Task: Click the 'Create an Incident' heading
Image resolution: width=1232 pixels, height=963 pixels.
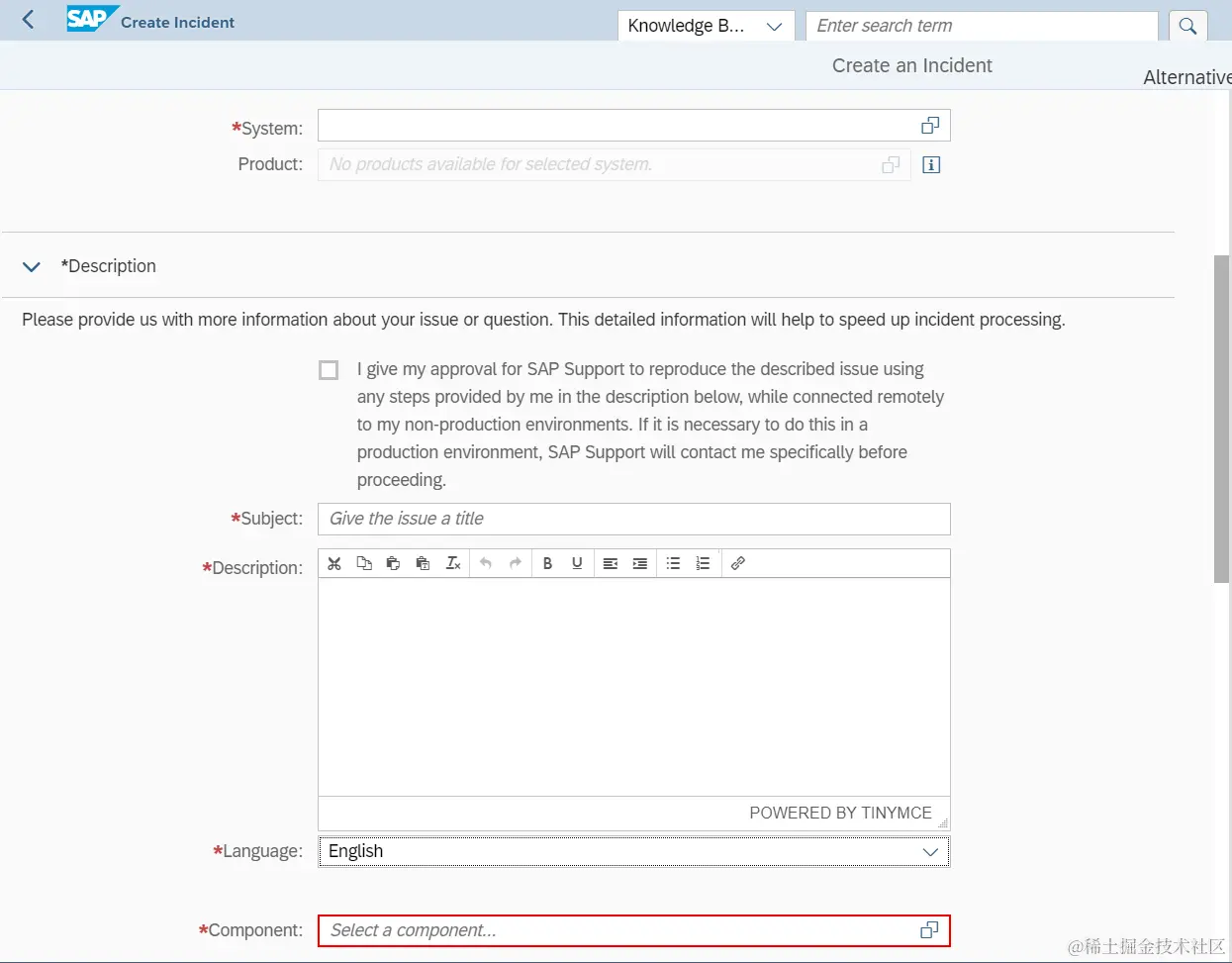Action: point(911,65)
